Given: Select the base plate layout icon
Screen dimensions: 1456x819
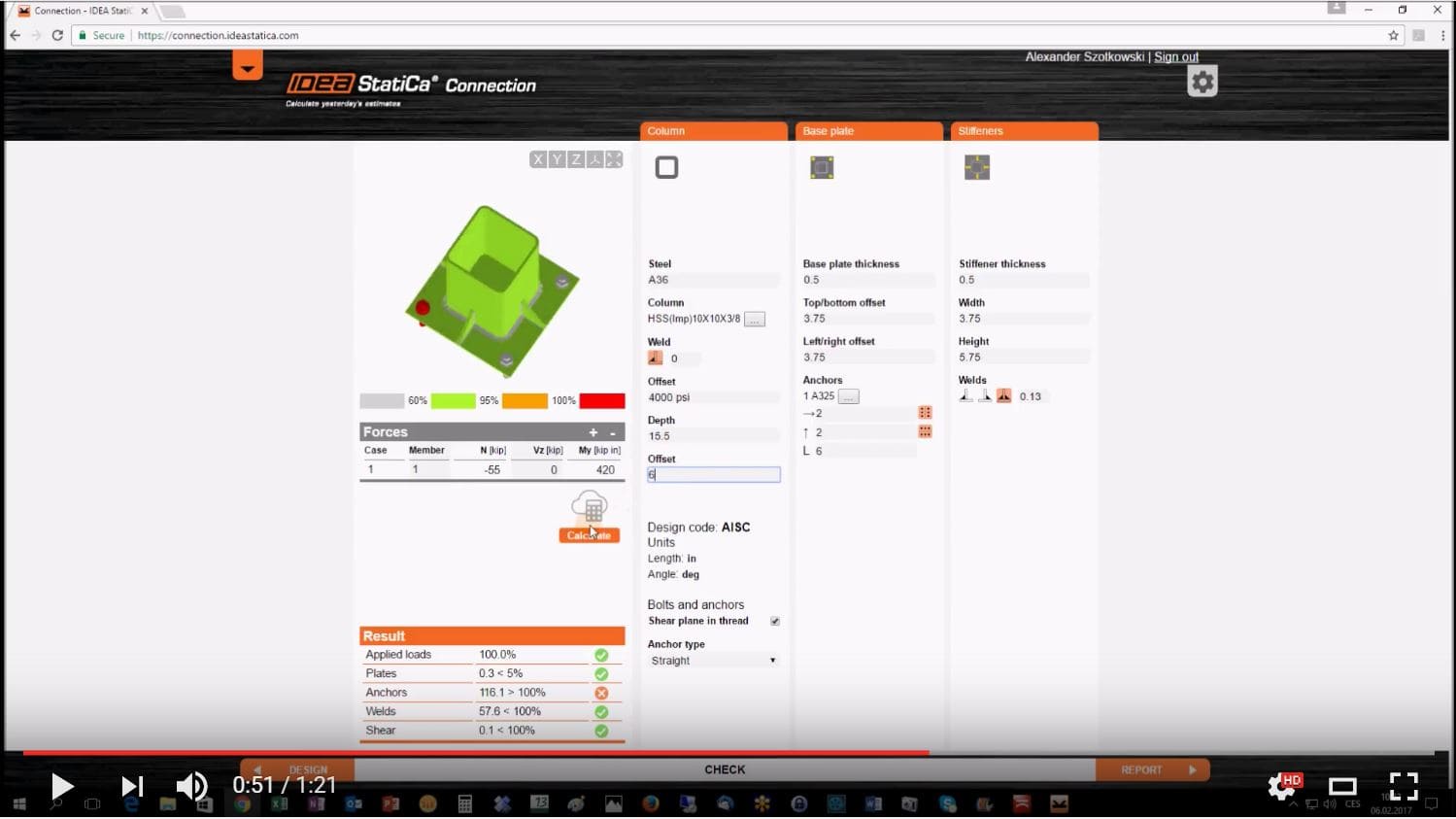Looking at the screenshot, I should pos(822,167).
